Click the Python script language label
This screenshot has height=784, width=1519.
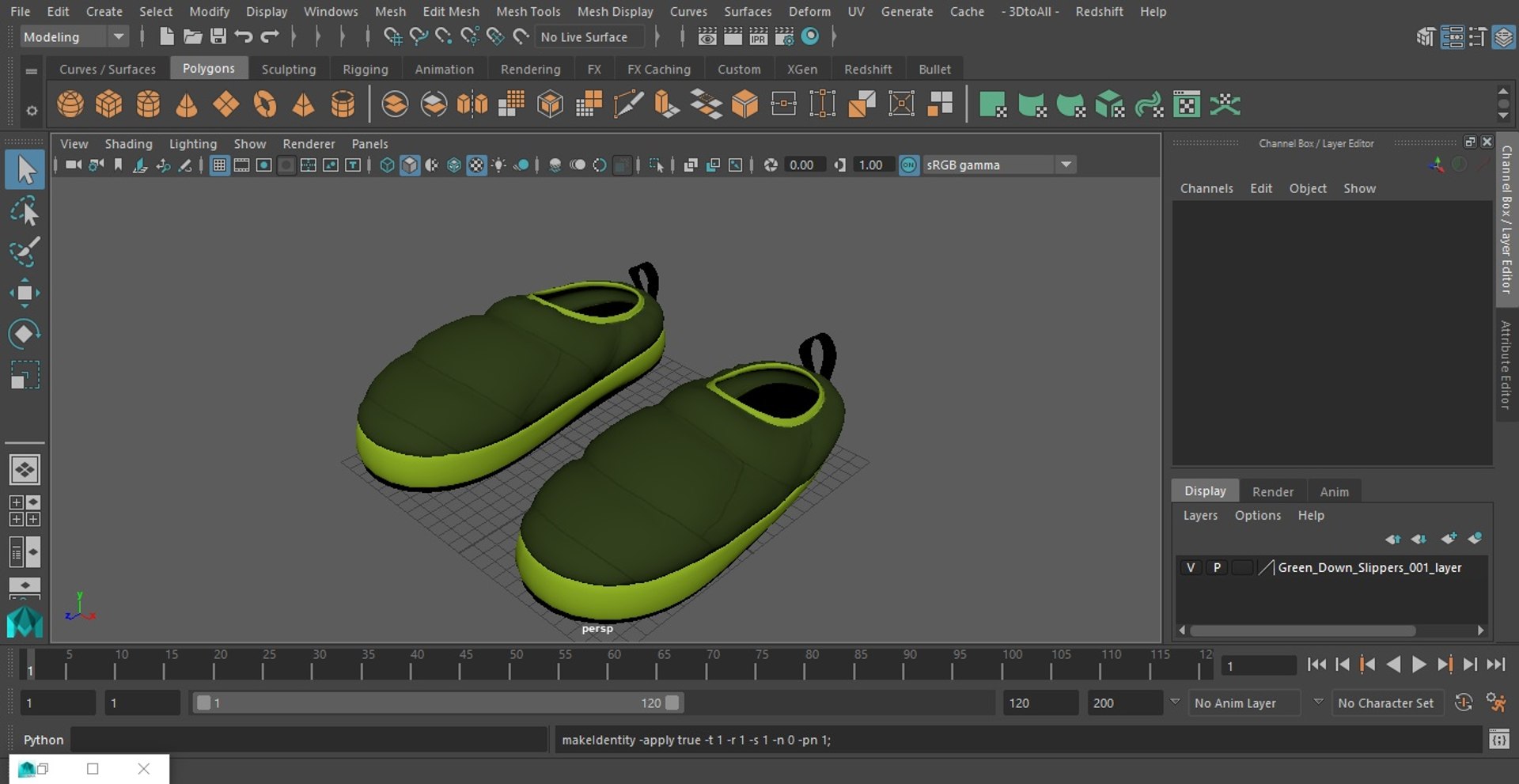[x=43, y=740]
